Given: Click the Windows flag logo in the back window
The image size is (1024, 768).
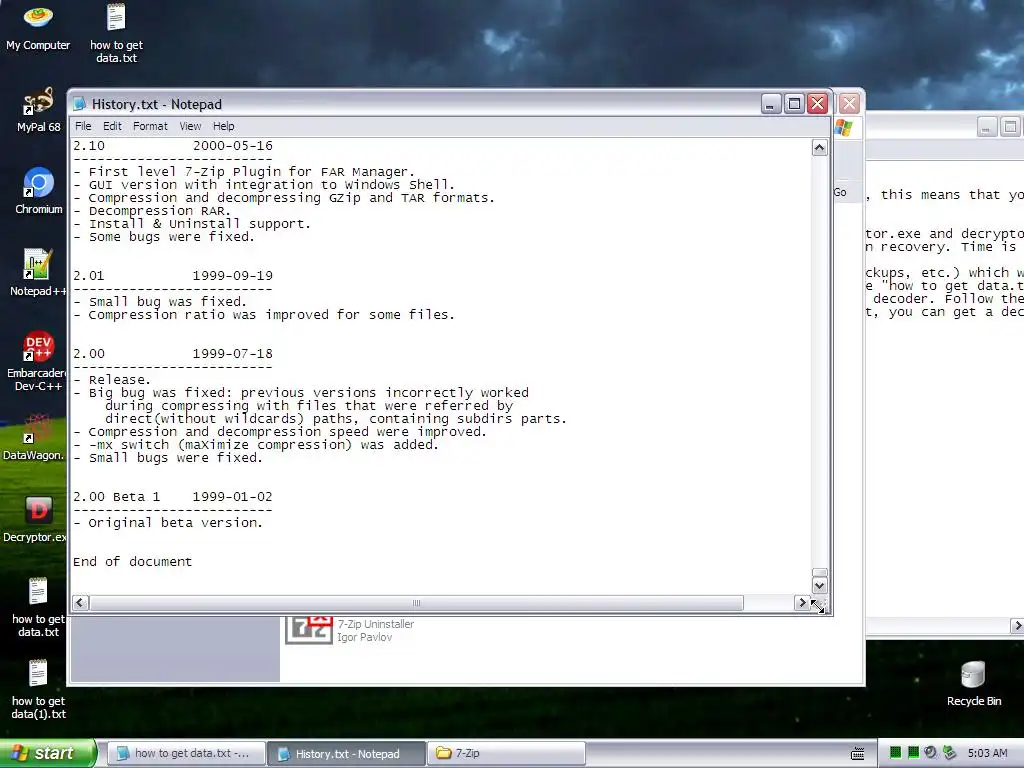Looking at the screenshot, I should tap(843, 128).
